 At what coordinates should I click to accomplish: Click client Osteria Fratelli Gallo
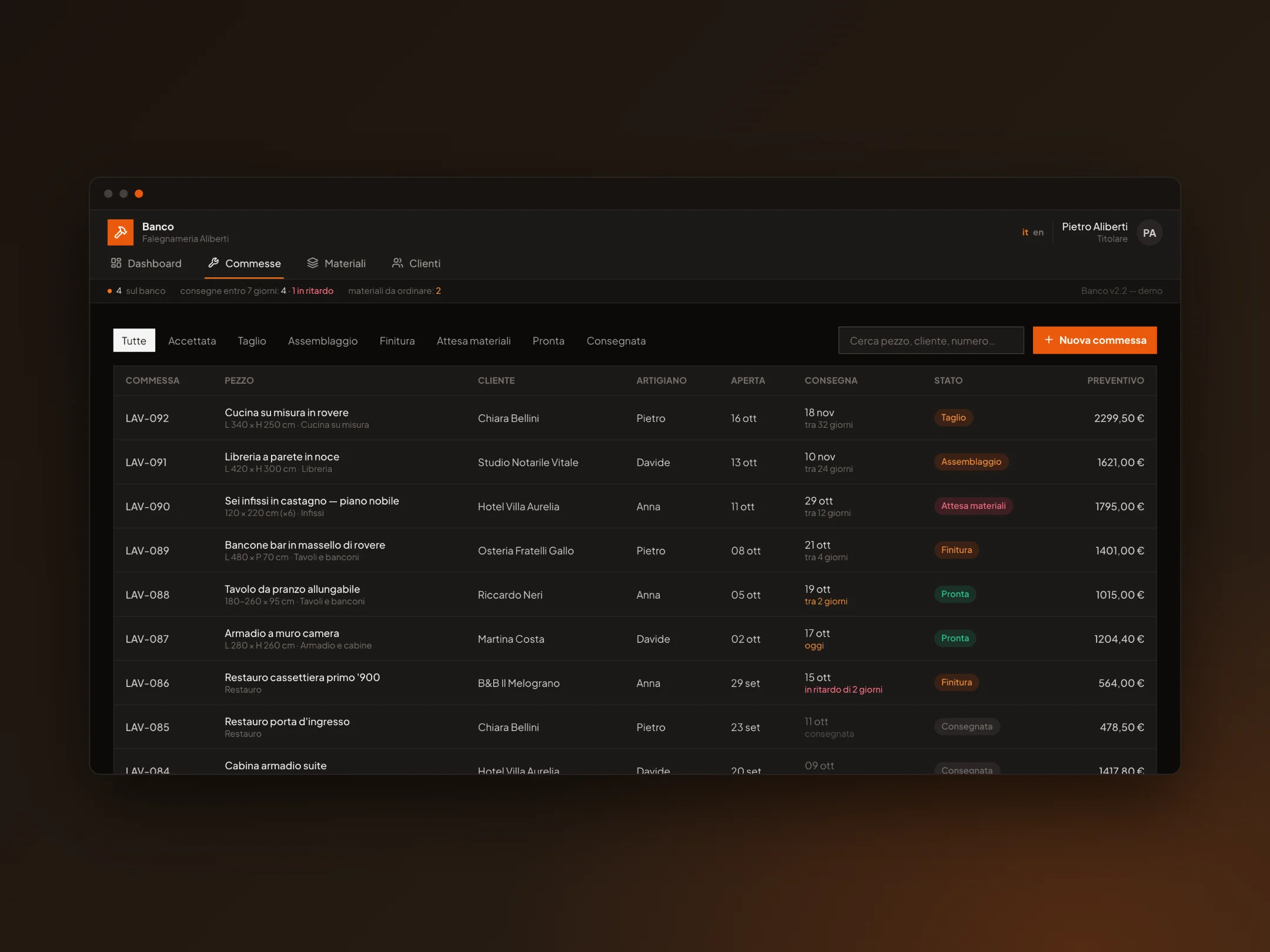526,551
